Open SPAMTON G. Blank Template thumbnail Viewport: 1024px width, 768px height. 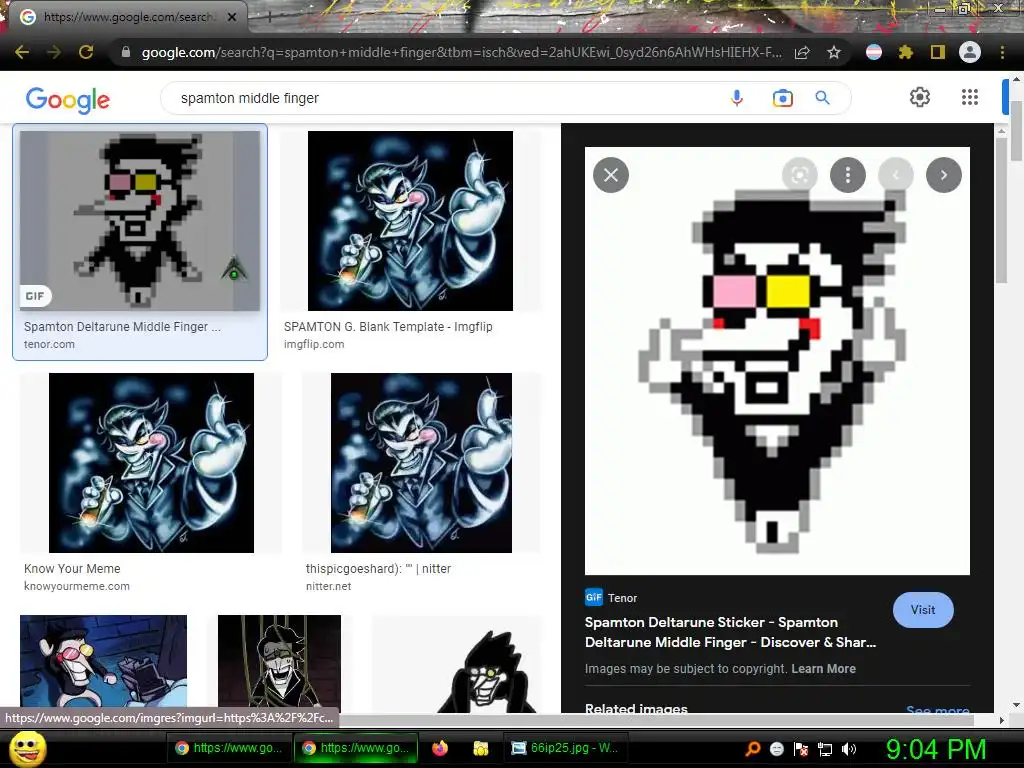pos(410,221)
